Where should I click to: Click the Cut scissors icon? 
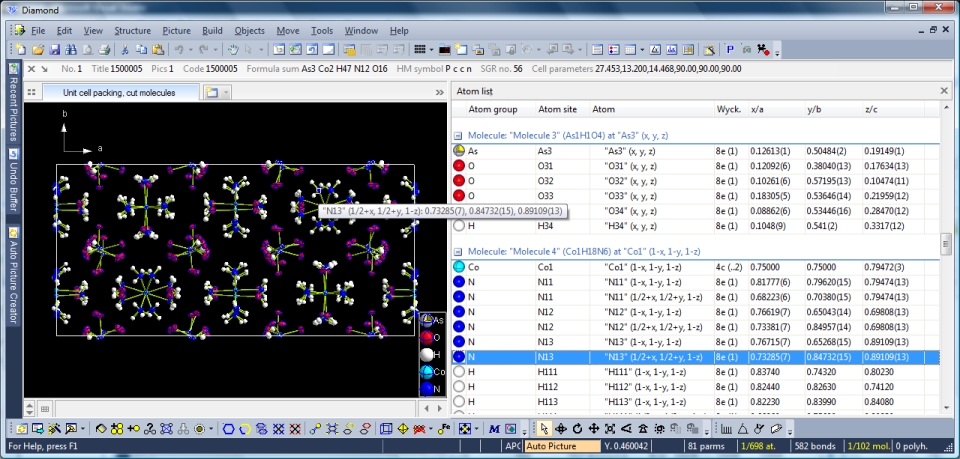pyautogui.click(x=125, y=49)
